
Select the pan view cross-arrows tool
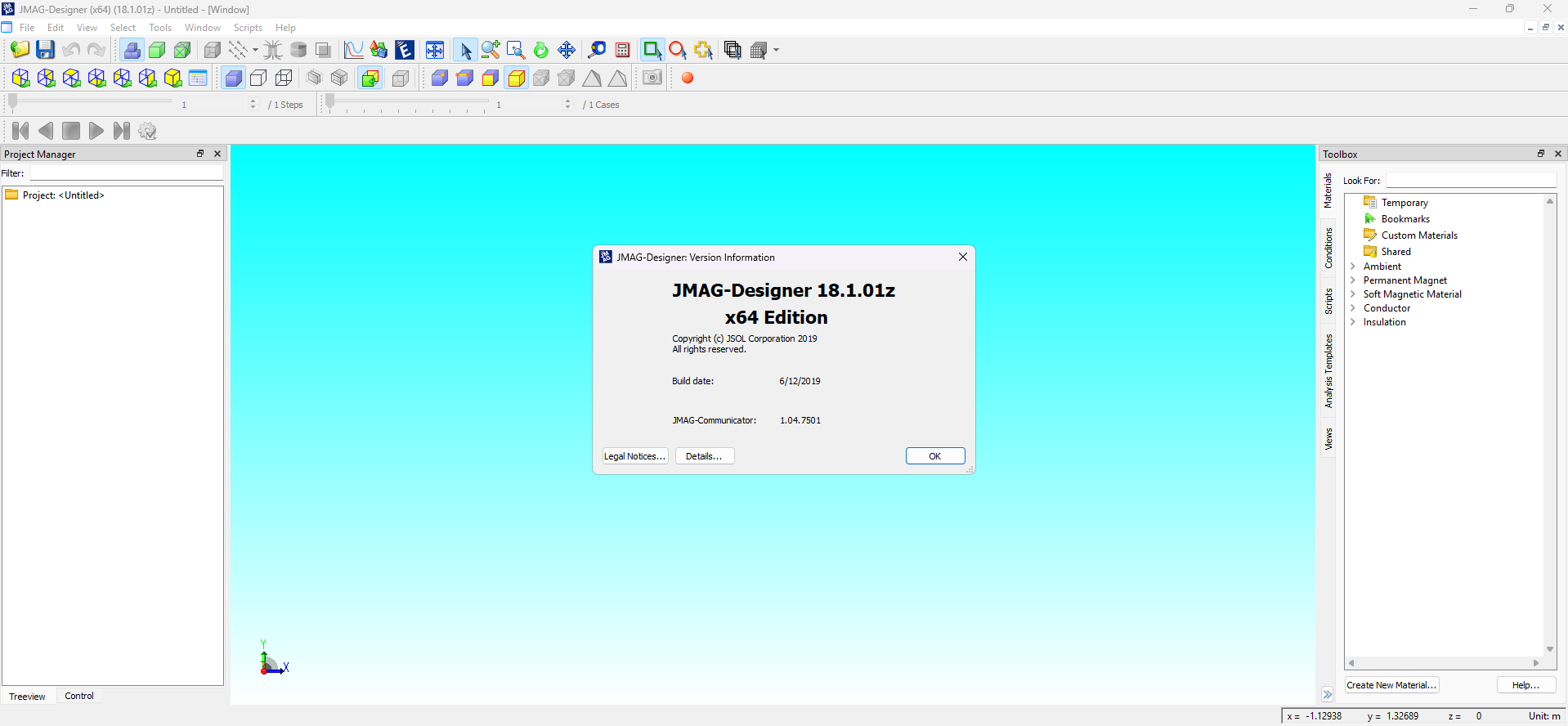pyautogui.click(x=566, y=50)
